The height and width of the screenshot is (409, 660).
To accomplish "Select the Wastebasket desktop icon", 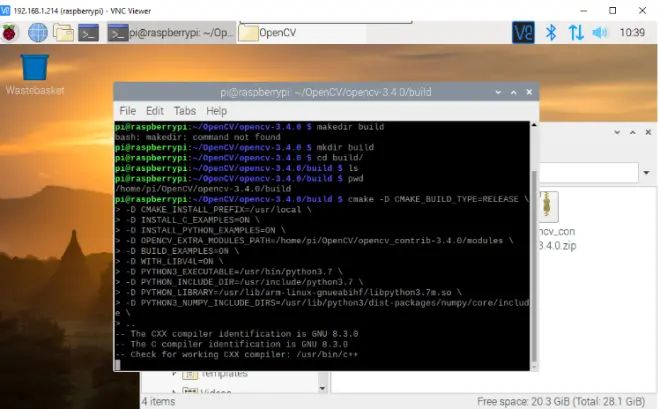I will (35, 74).
